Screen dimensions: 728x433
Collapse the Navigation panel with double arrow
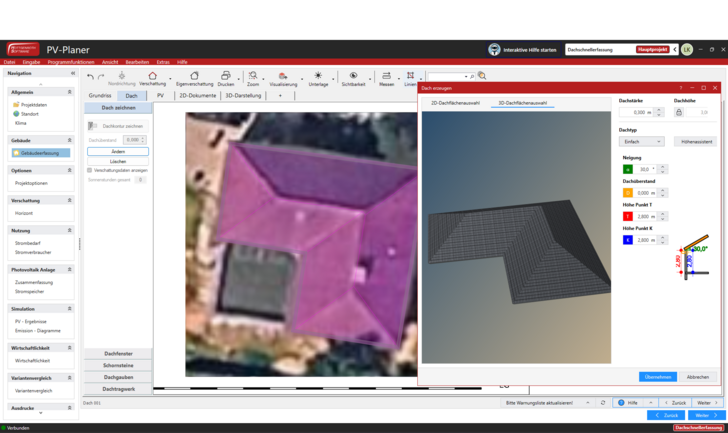tap(73, 73)
